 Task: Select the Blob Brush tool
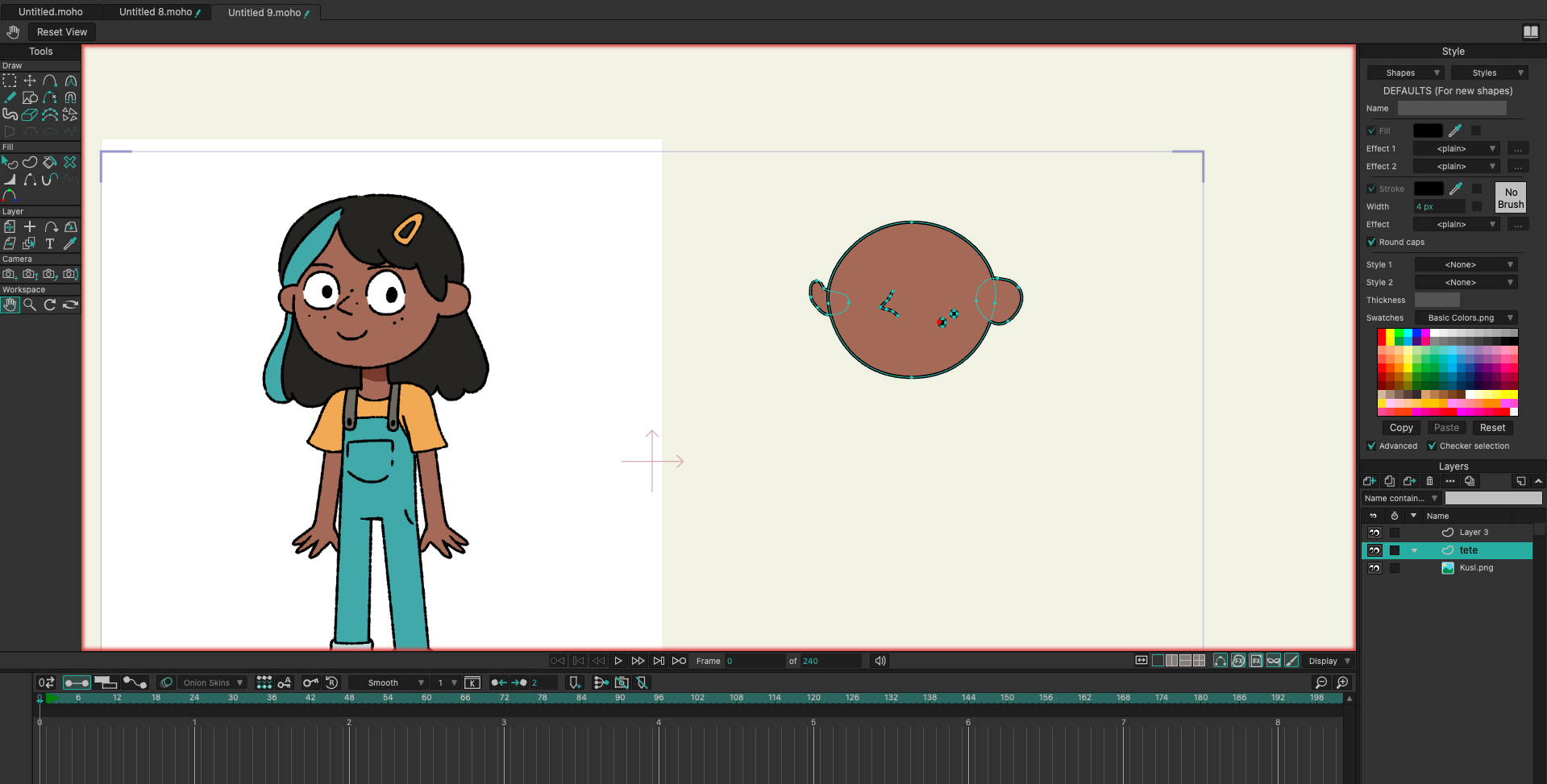[10, 114]
